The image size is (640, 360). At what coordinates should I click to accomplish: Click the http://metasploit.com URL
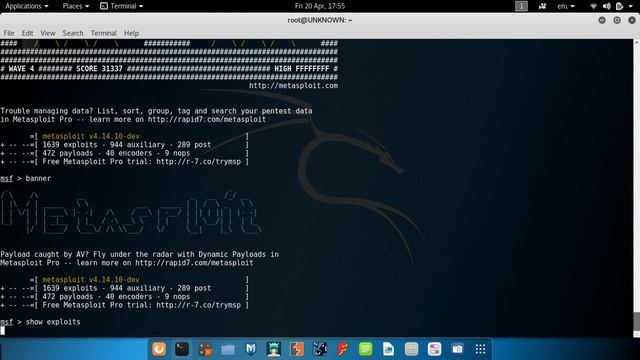[293, 86]
